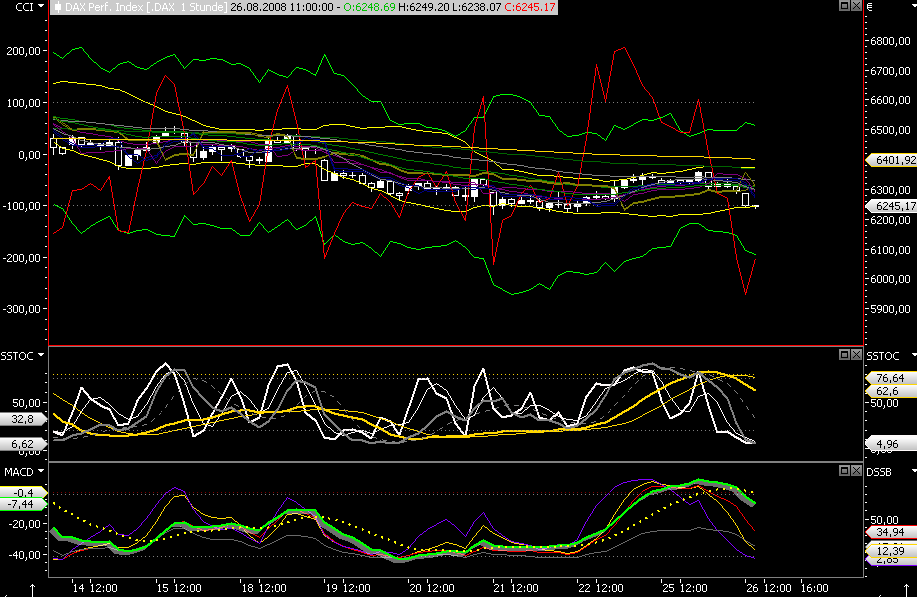Maximize the MACD indicator panel
The width and height of the screenshot is (917, 597).
coord(845,469)
